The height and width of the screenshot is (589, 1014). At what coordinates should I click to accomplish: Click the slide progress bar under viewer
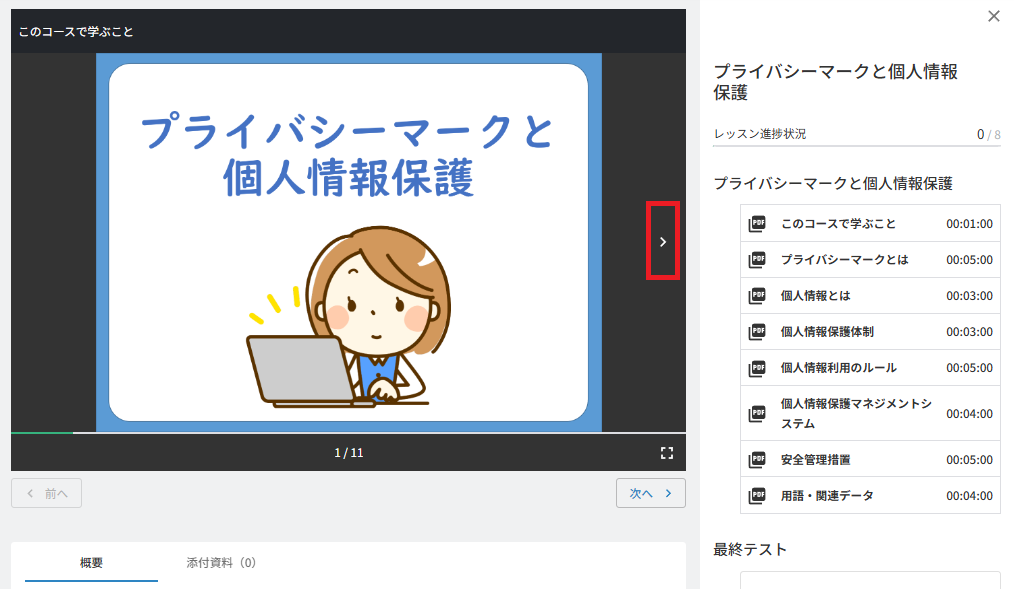click(x=349, y=433)
